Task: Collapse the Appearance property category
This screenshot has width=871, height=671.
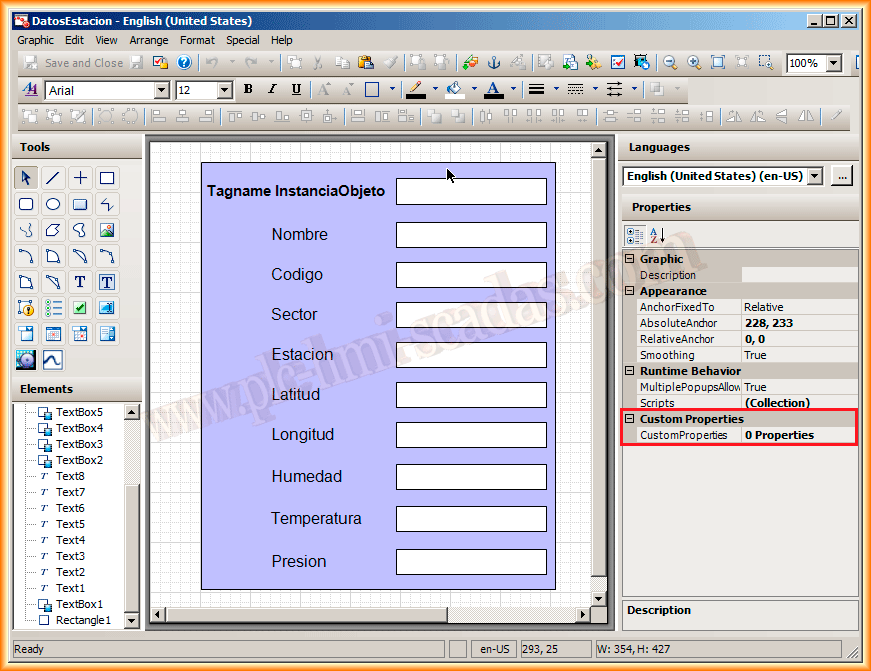Action: click(630, 291)
